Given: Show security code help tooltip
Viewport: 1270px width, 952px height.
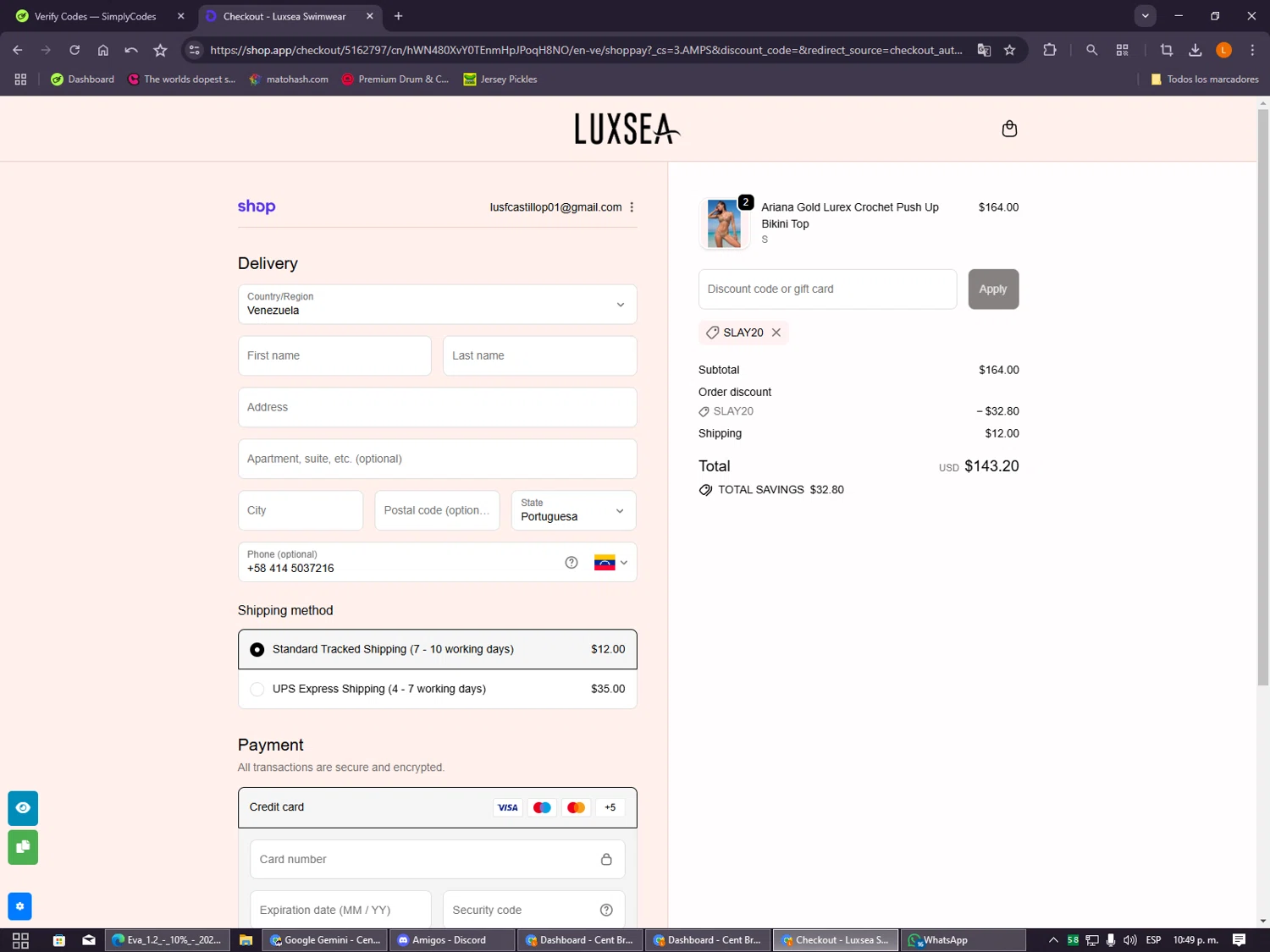Looking at the screenshot, I should [x=606, y=910].
